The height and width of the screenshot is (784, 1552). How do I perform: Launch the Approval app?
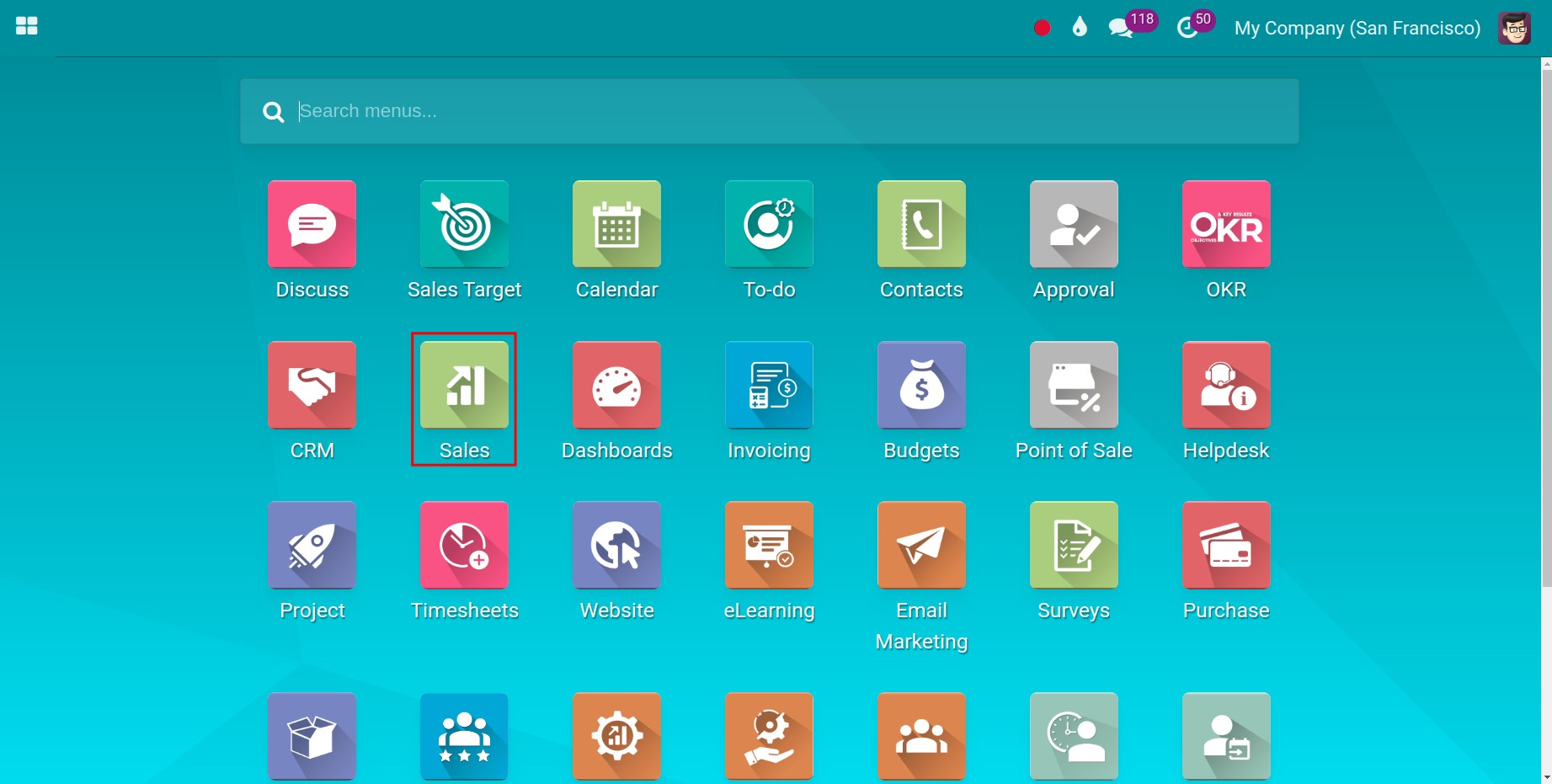point(1074,224)
